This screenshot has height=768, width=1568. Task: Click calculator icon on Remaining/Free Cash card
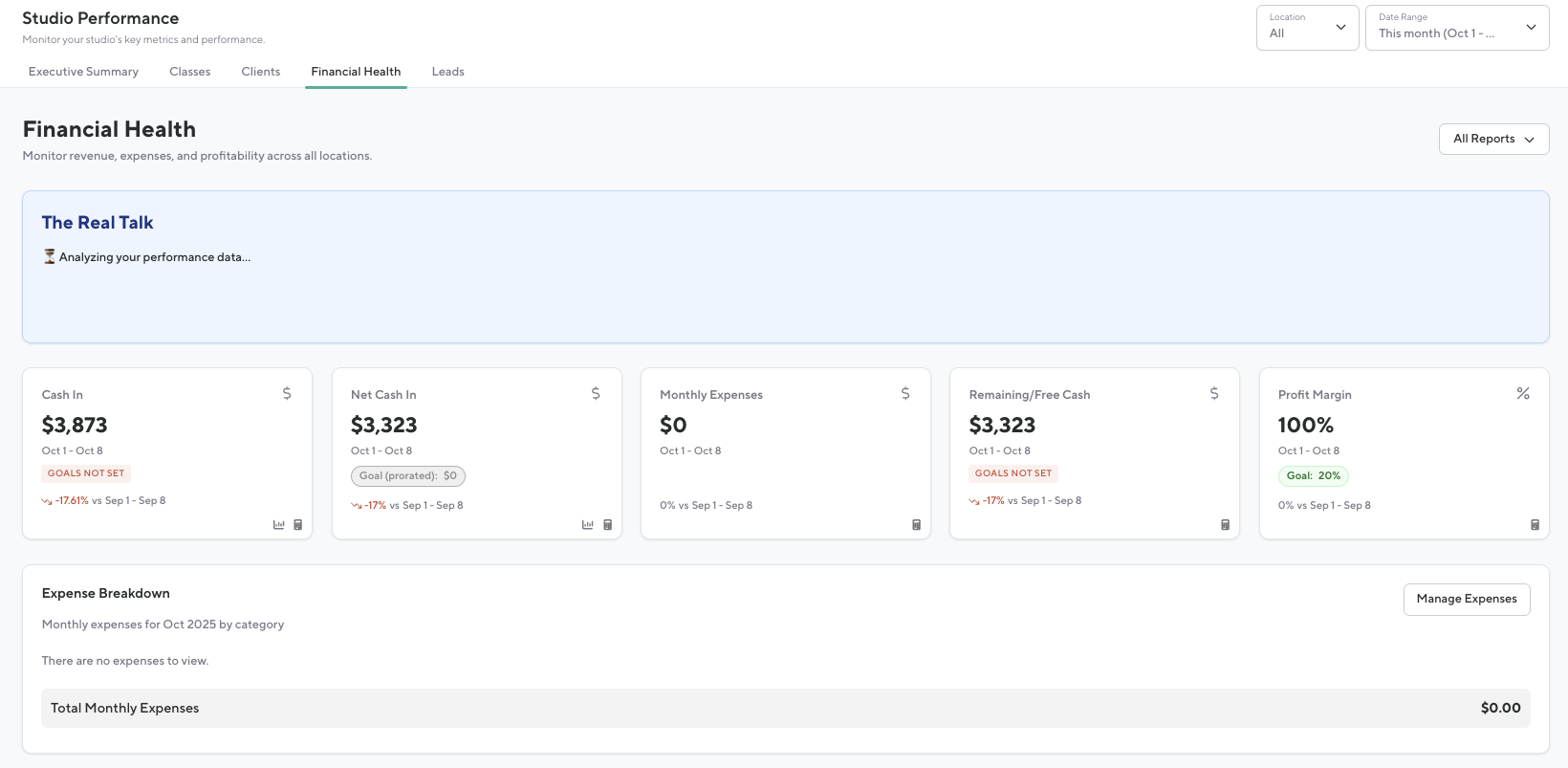click(x=1225, y=524)
